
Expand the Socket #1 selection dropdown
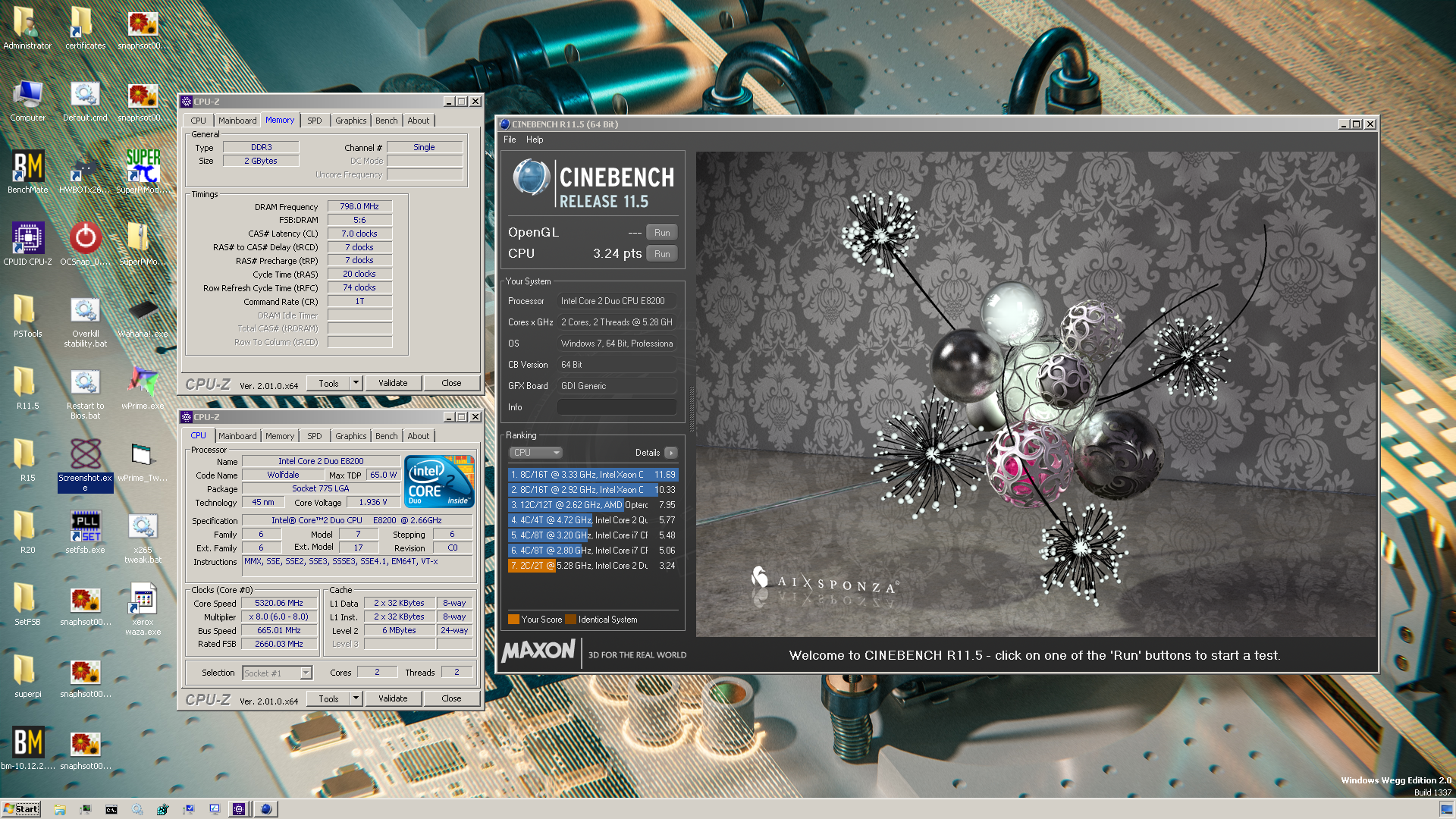pos(306,673)
